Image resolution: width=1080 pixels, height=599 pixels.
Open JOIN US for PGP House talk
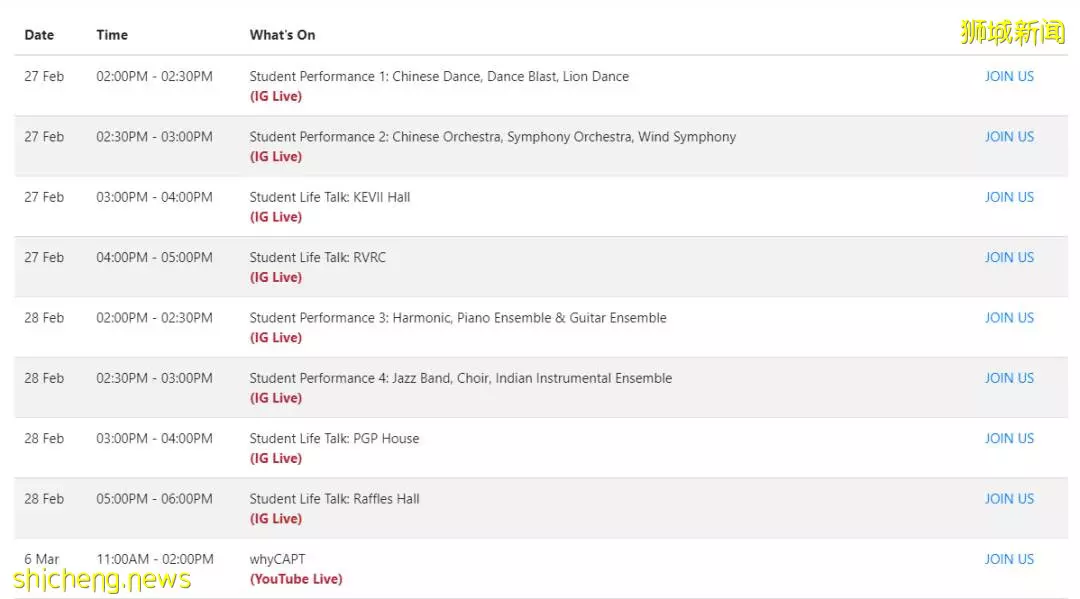tap(1009, 439)
